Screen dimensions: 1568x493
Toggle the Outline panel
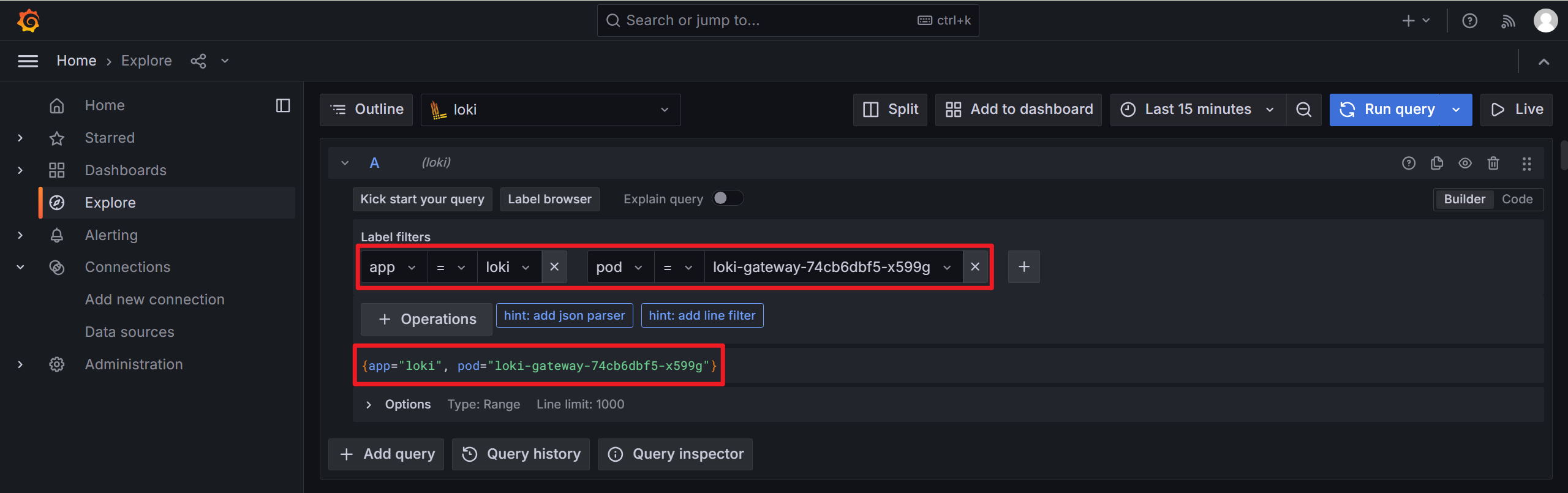pyautogui.click(x=366, y=110)
